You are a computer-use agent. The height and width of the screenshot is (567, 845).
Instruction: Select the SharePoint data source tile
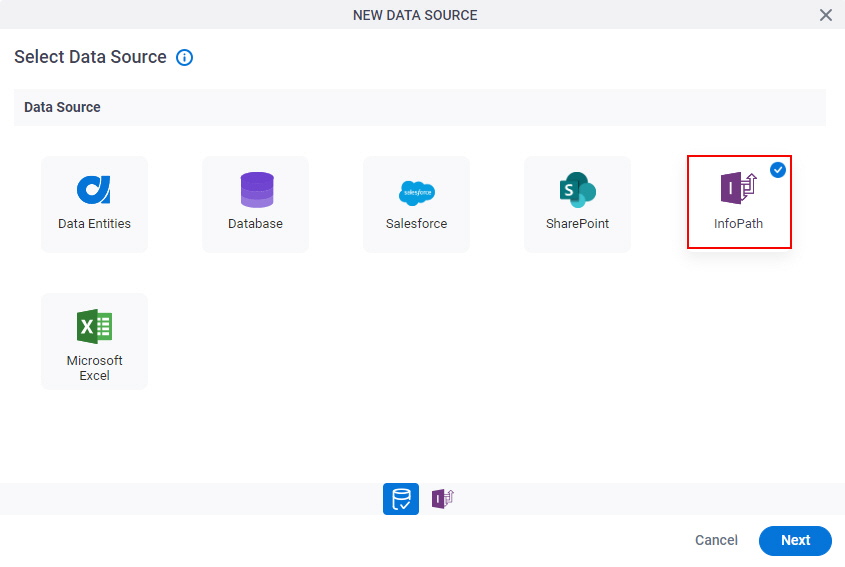[x=577, y=204]
